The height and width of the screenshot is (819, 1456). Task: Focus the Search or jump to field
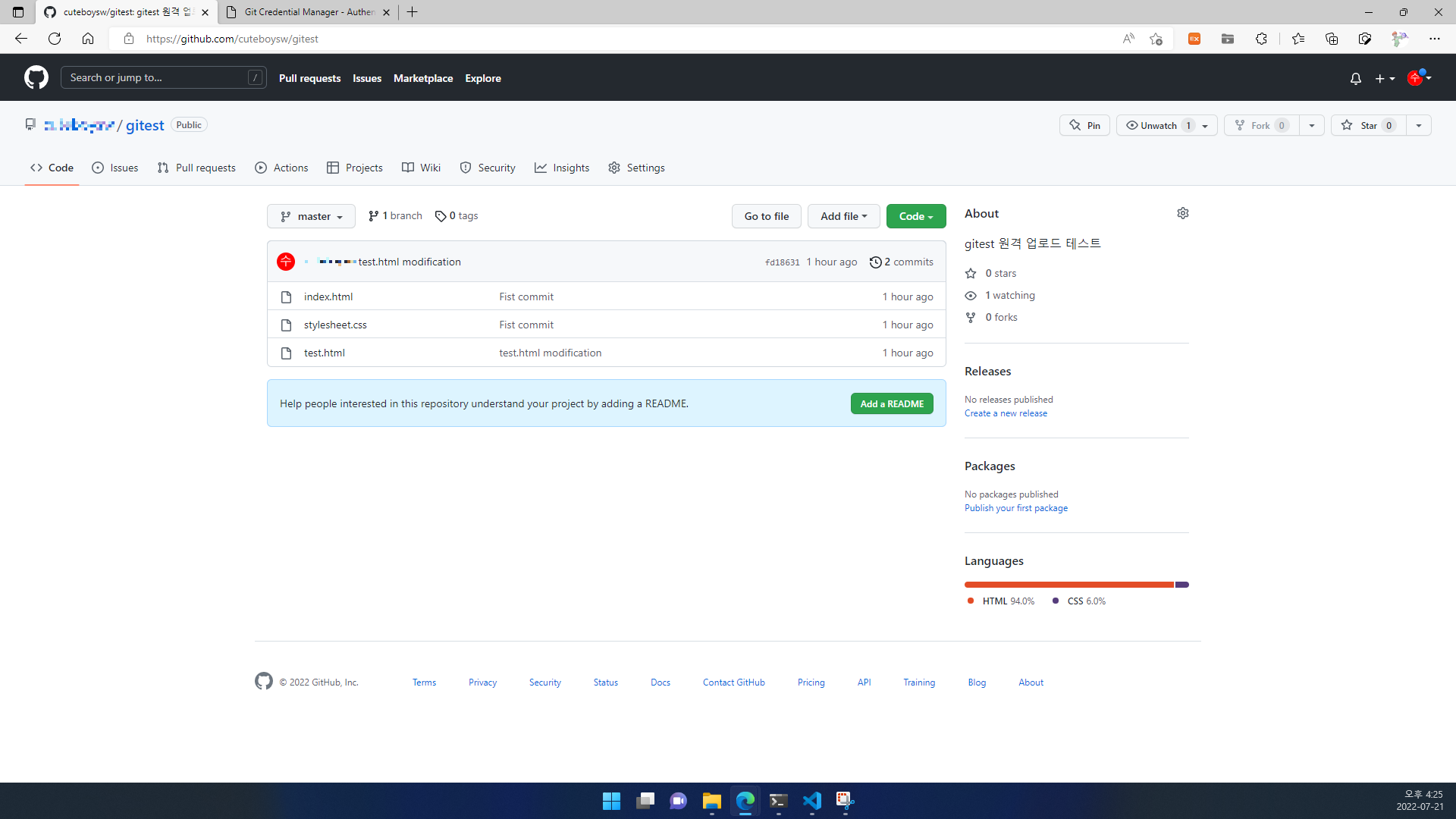164,77
